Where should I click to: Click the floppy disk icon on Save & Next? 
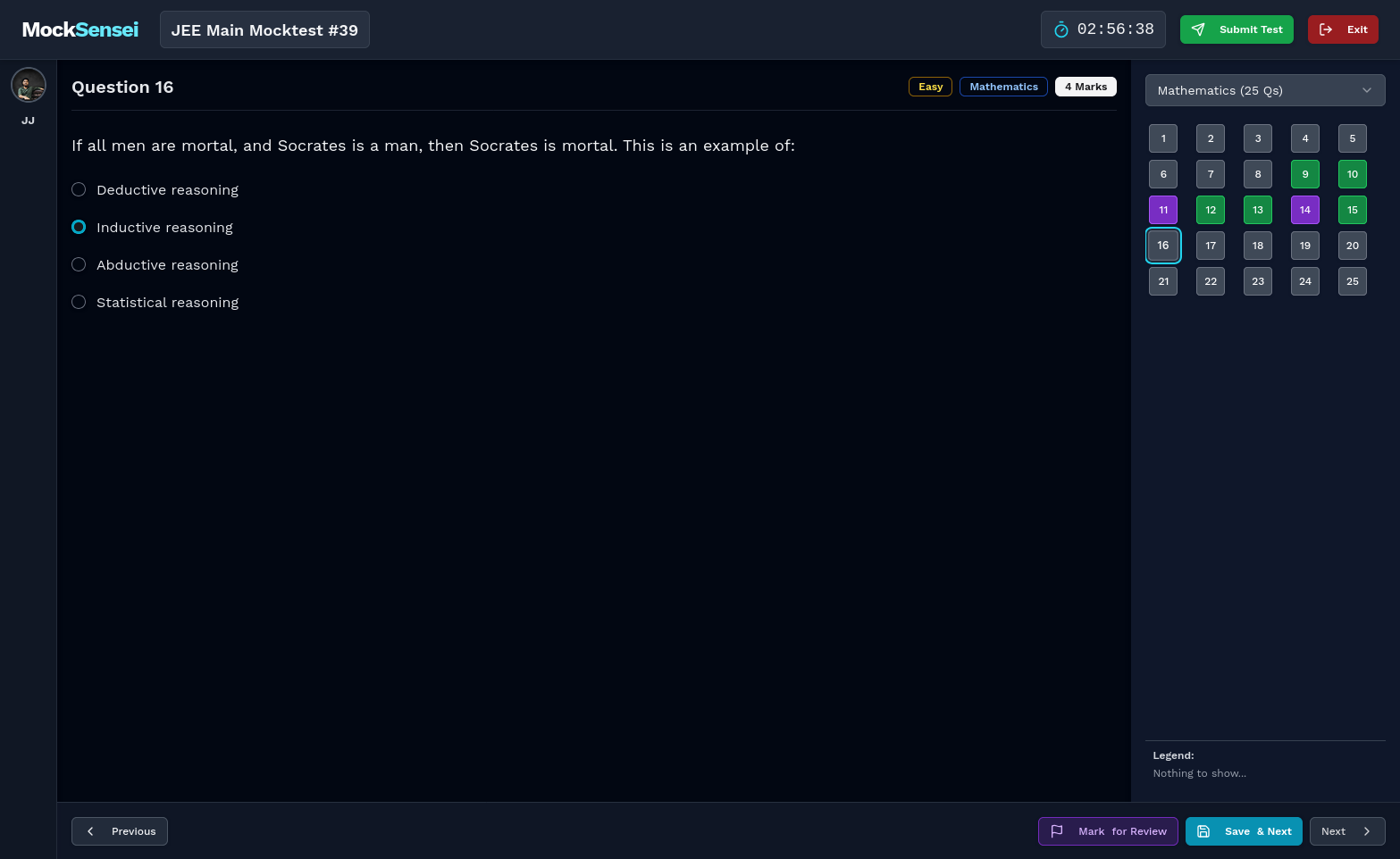tap(1203, 831)
